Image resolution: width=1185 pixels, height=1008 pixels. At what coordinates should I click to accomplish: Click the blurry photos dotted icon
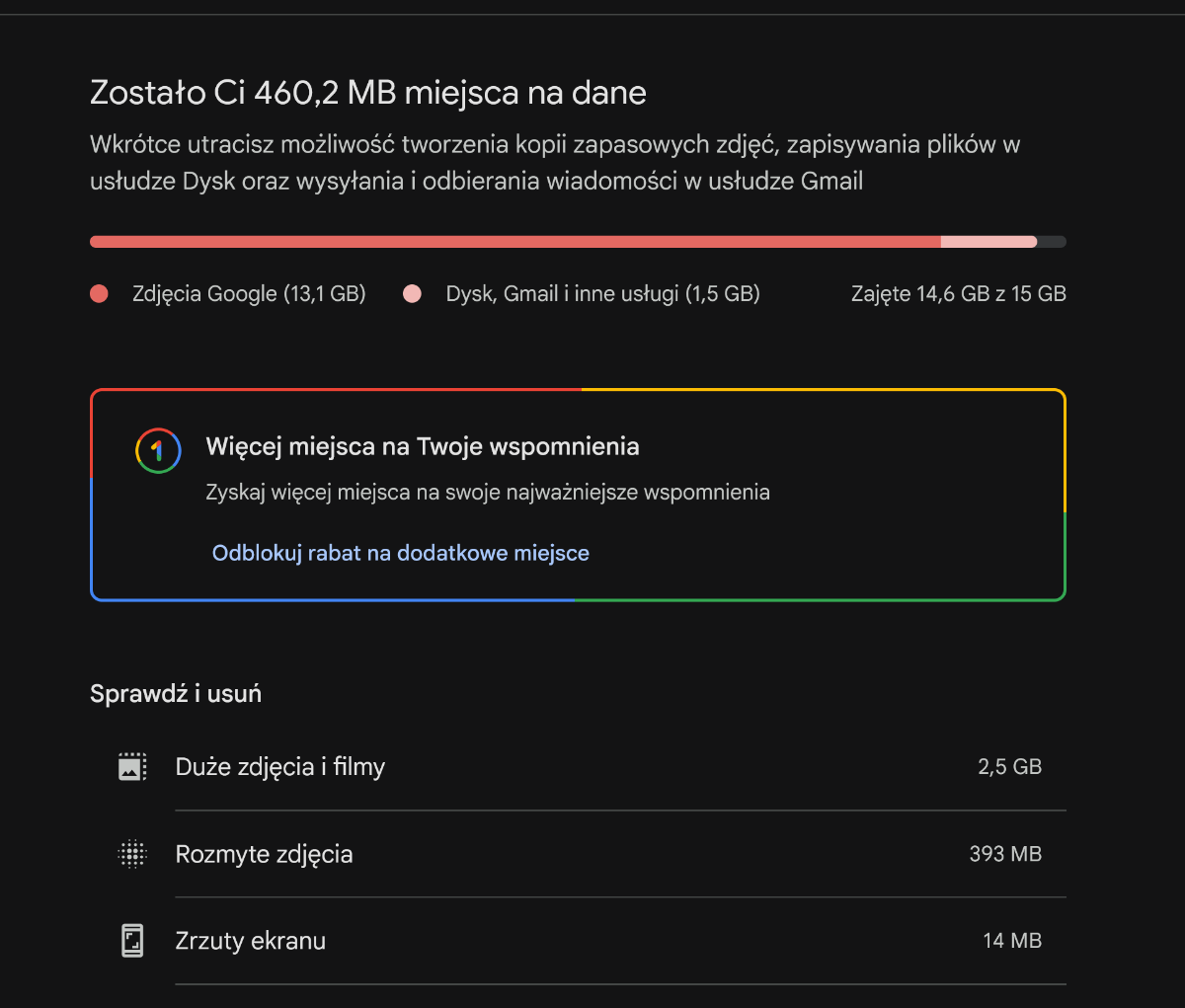132,854
